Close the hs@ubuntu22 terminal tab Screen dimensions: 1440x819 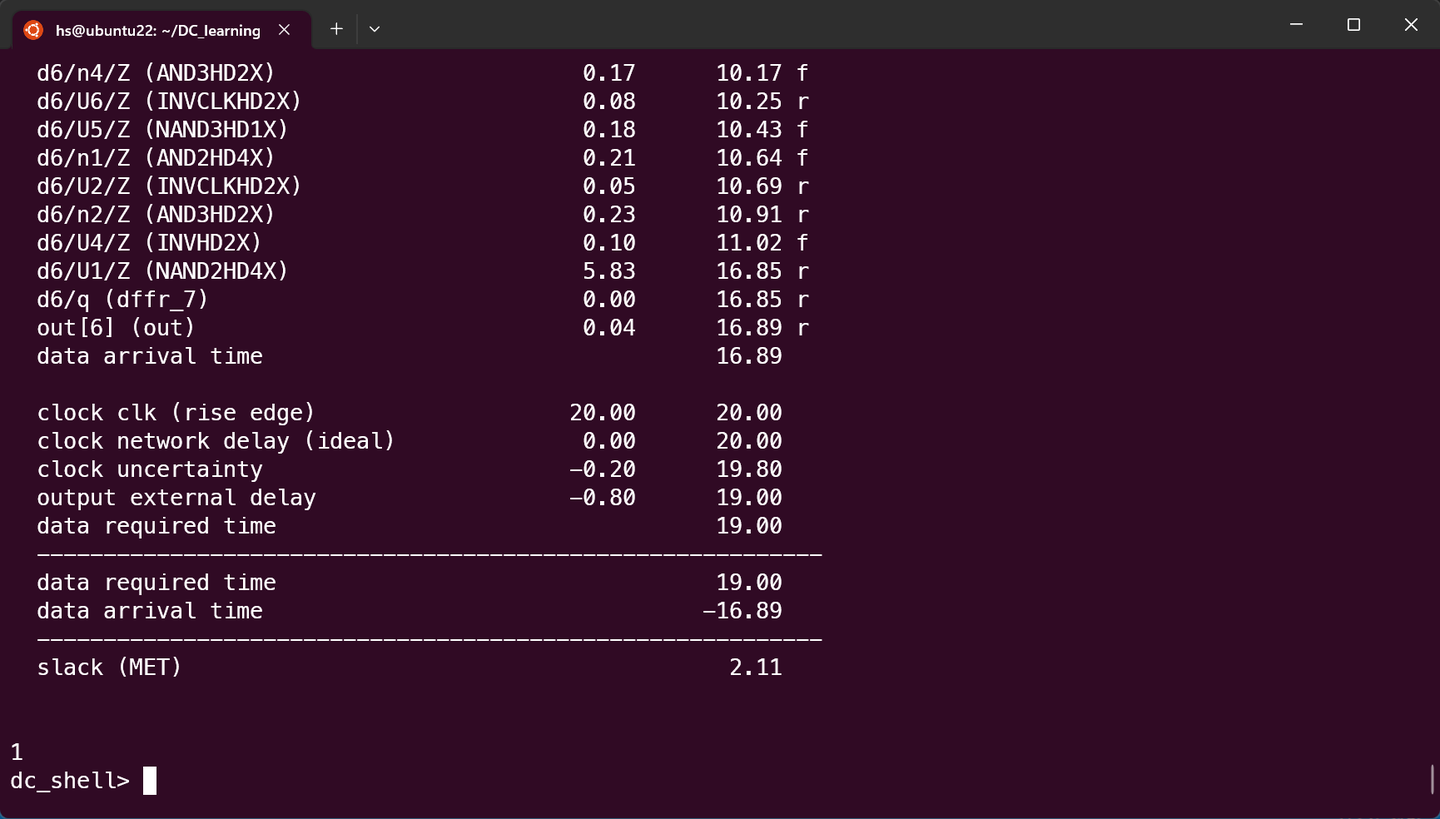point(284,30)
